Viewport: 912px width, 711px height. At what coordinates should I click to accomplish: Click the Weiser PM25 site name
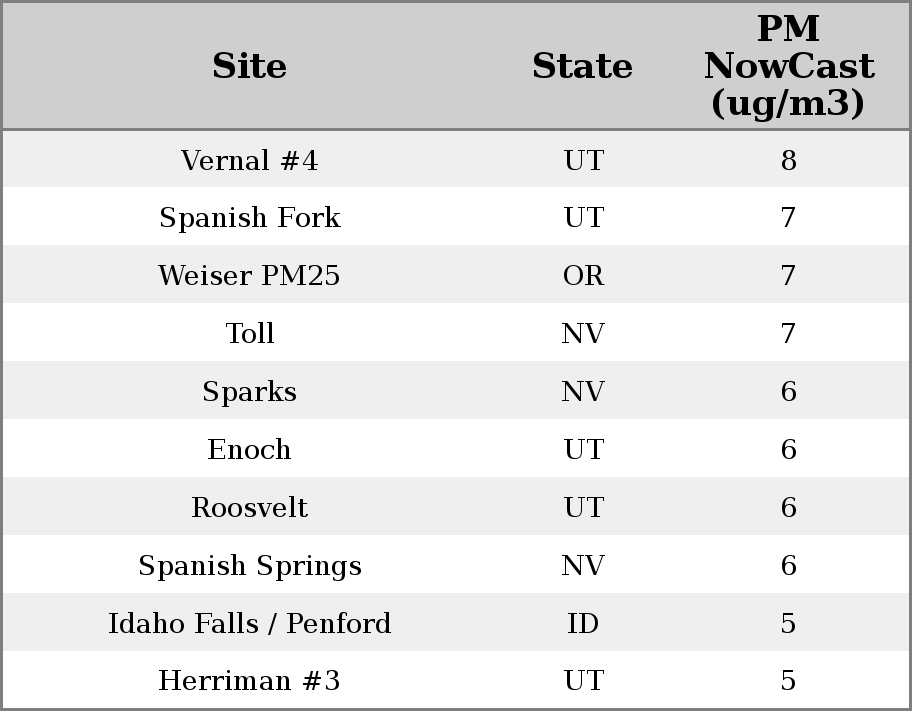pyautogui.click(x=249, y=276)
